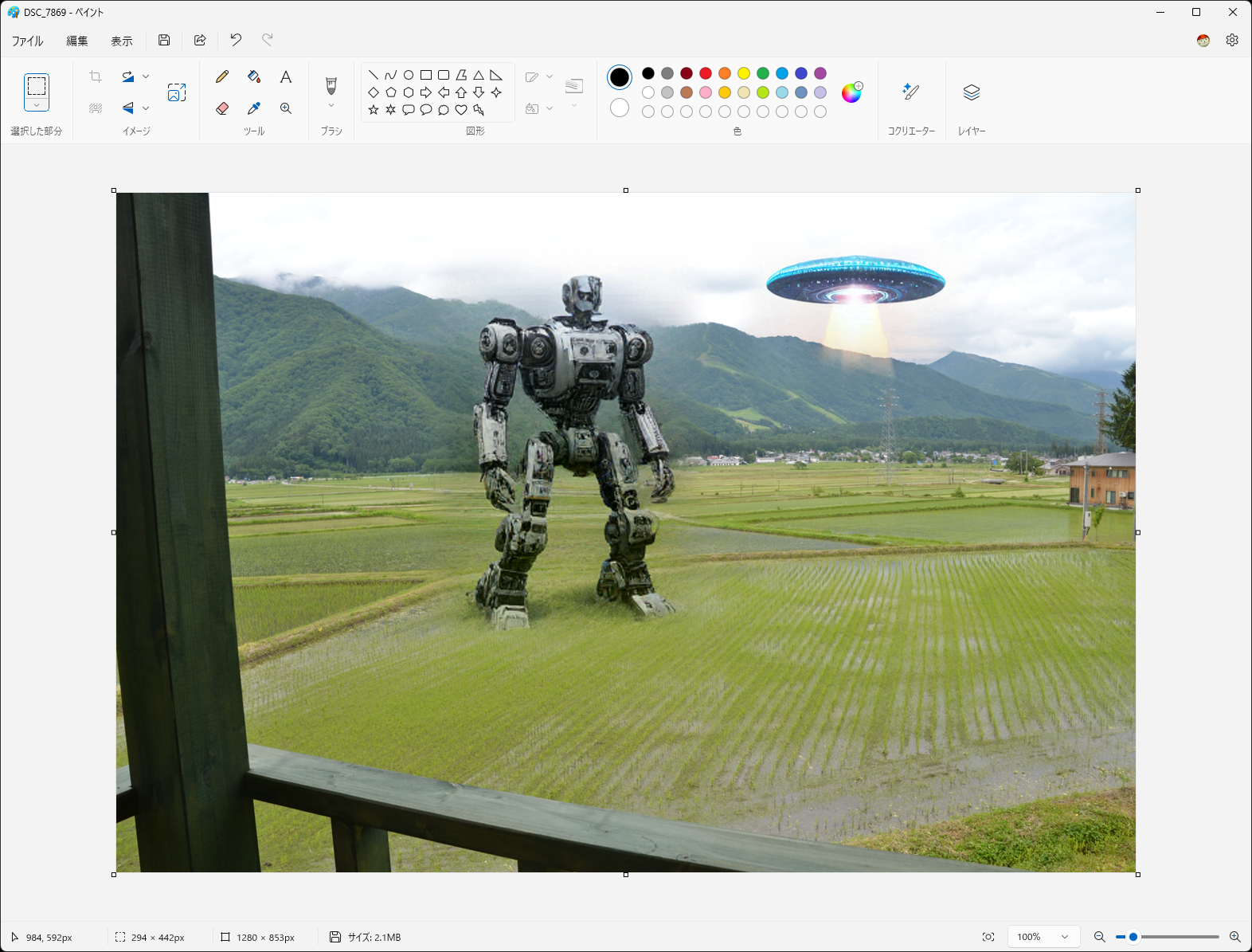This screenshot has height=952, width=1252.
Task: Open the 編集 menu
Action: pyautogui.click(x=77, y=41)
